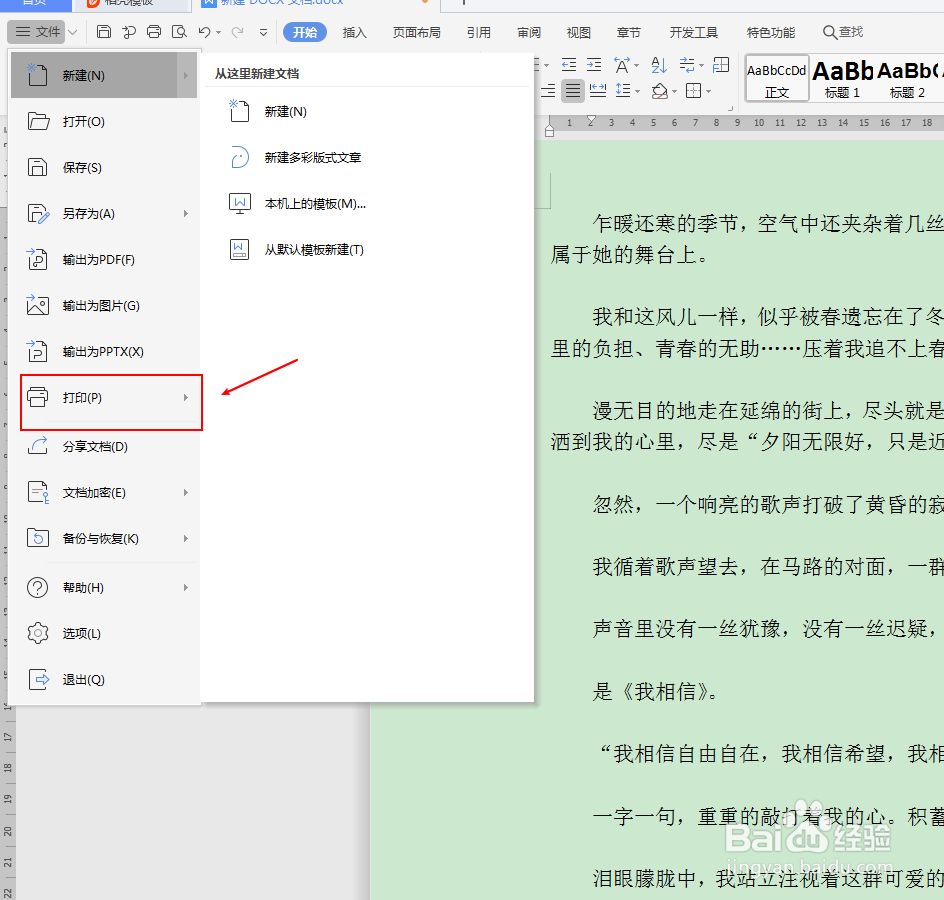
Task: Click the Increase Indent icon
Action: pyautogui.click(x=593, y=65)
